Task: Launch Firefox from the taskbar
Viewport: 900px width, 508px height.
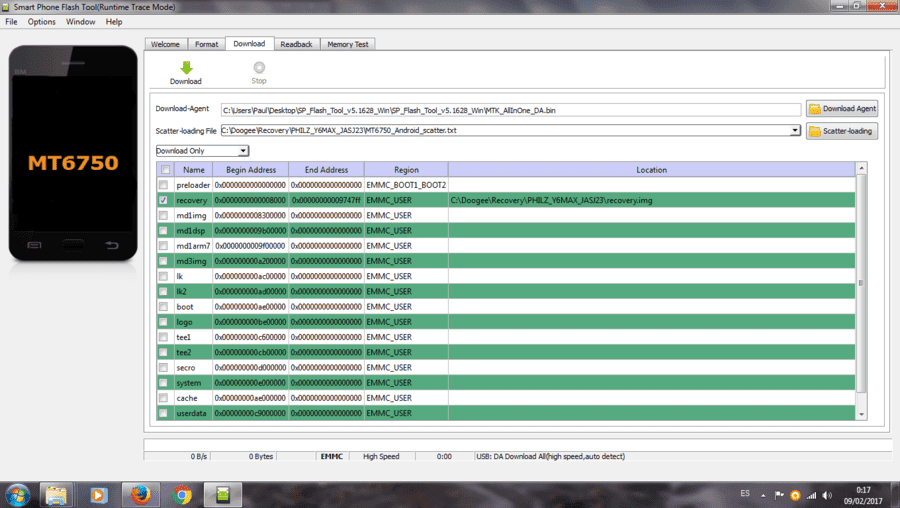Action: [140, 494]
